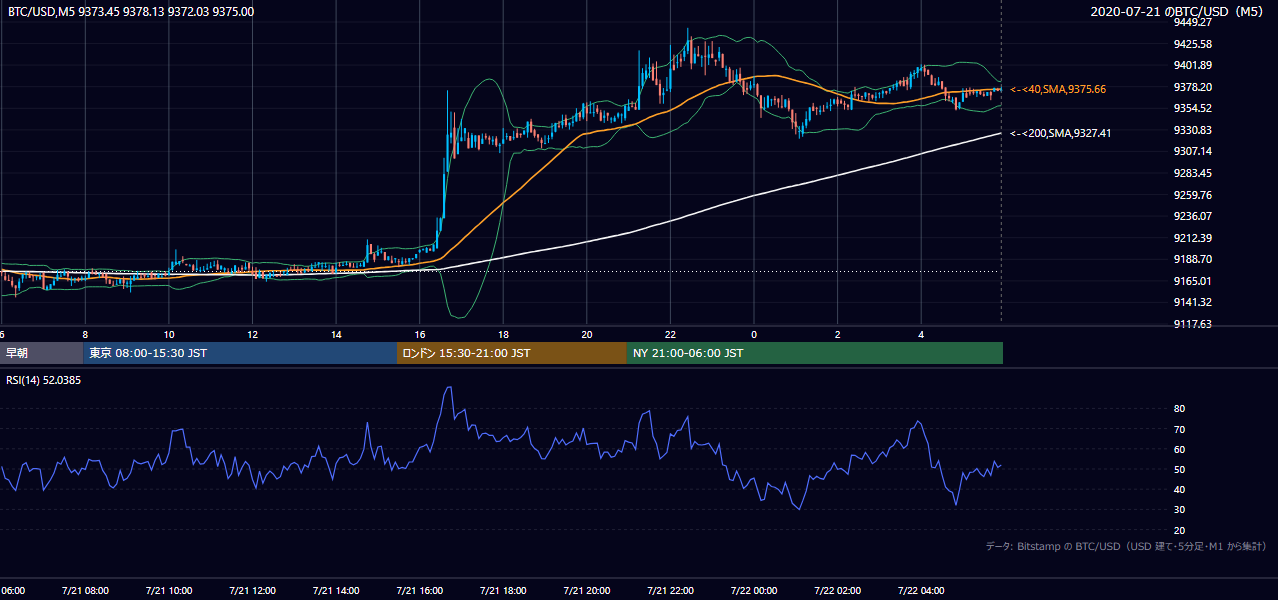This screenshot has width=1278, height=600.
Task: Click hour label 22 under price chart
Action: (670, 334)
